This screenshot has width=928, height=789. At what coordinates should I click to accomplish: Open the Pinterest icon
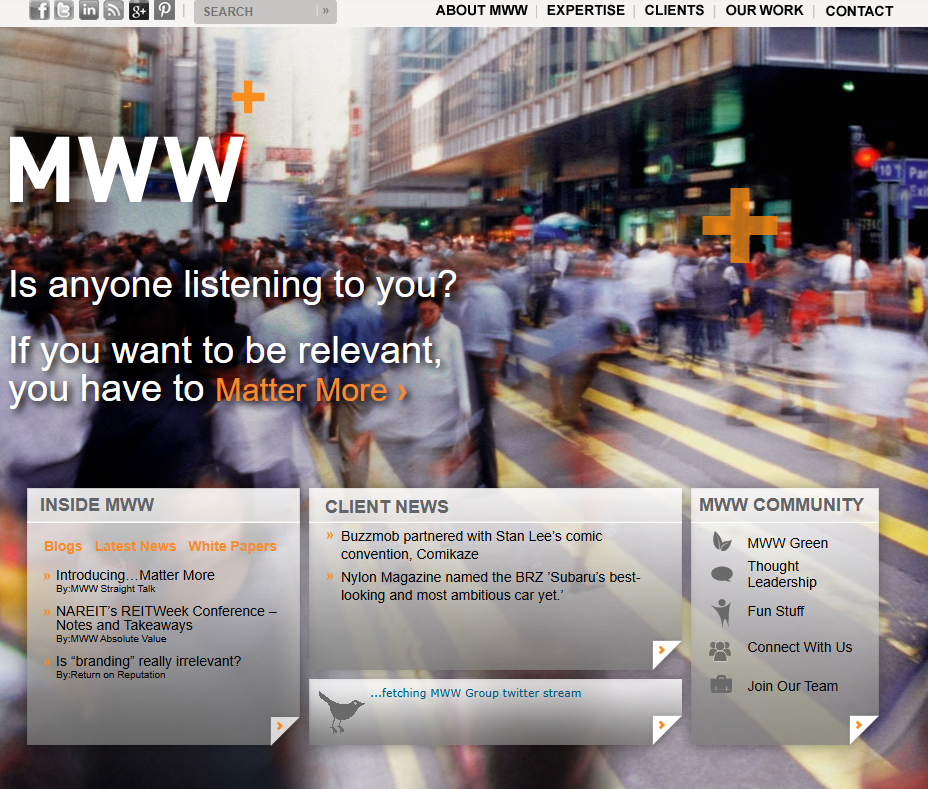coord(164,10)
